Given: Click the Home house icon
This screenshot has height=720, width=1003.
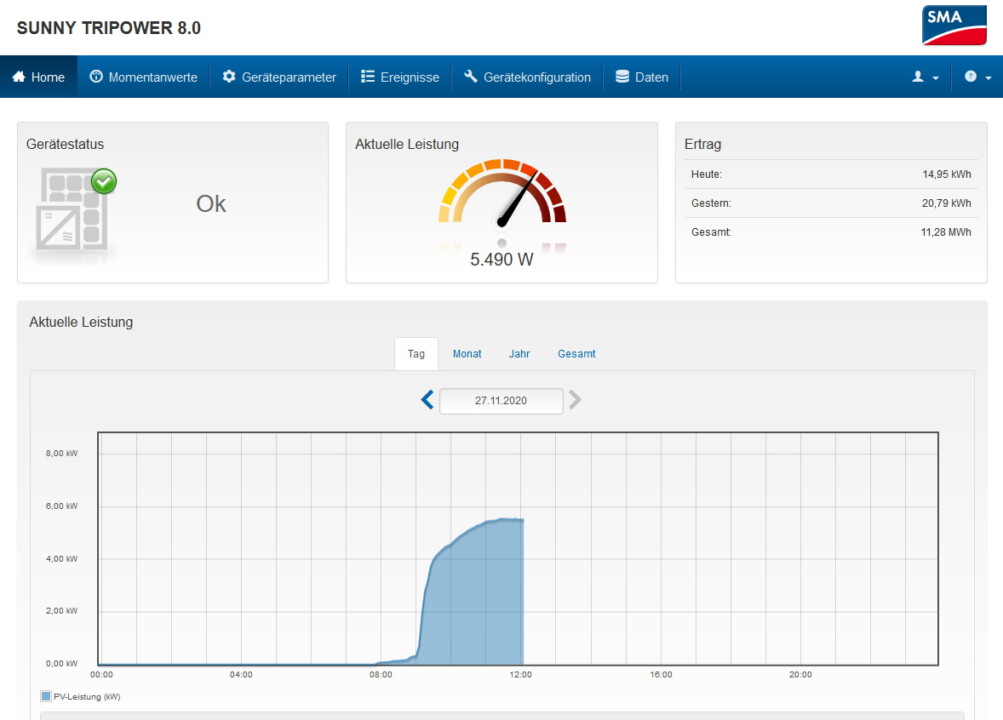Looking at the screenshot, I should tap(19, 77).
